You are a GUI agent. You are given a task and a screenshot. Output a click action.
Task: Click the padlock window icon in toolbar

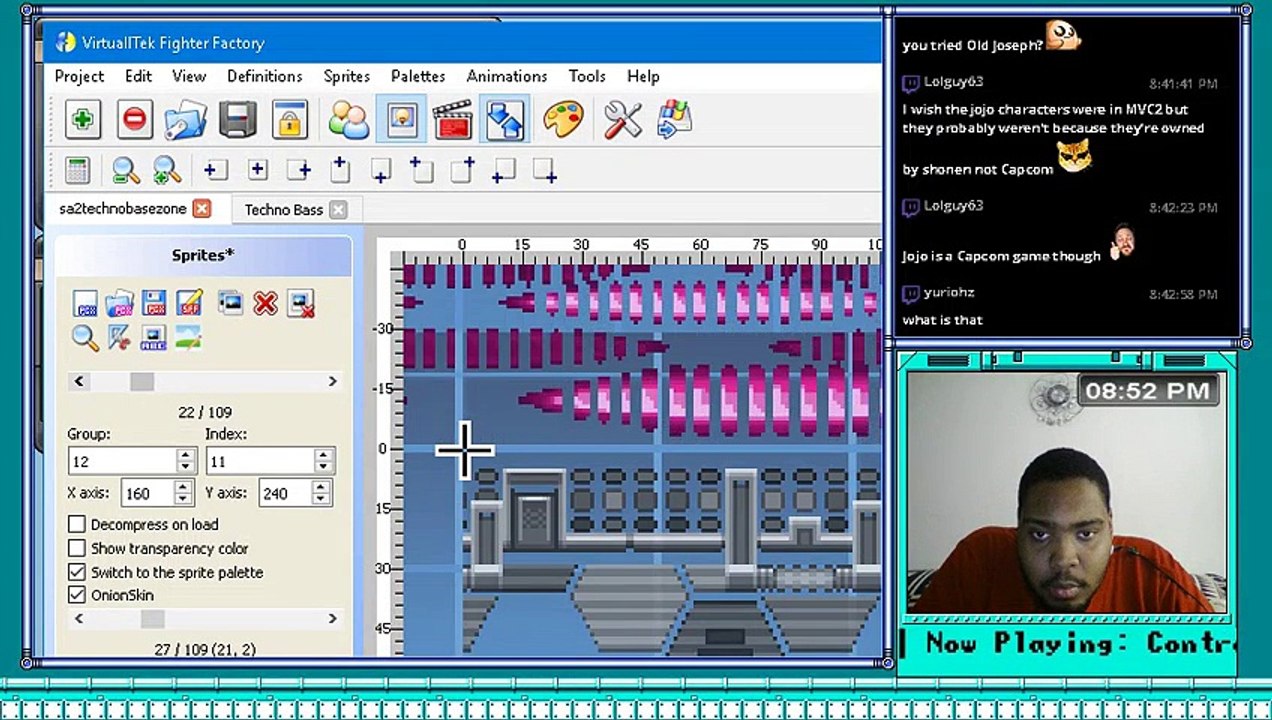click(290, 120)
